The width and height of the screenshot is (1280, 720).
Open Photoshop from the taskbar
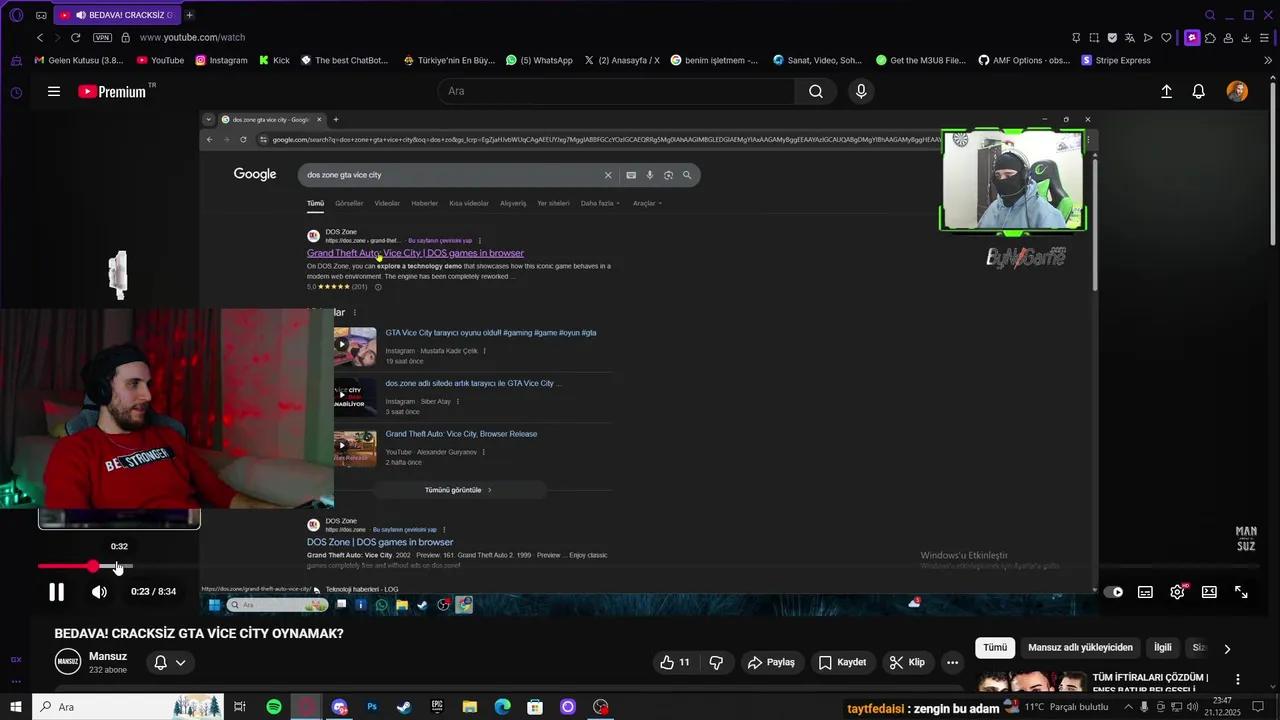(x=372, y=707)
